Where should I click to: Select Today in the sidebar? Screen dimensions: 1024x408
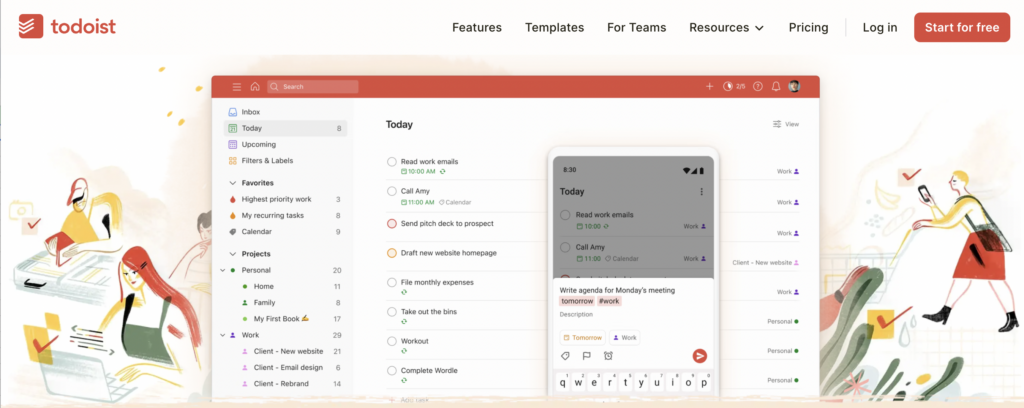coord(285,129)
